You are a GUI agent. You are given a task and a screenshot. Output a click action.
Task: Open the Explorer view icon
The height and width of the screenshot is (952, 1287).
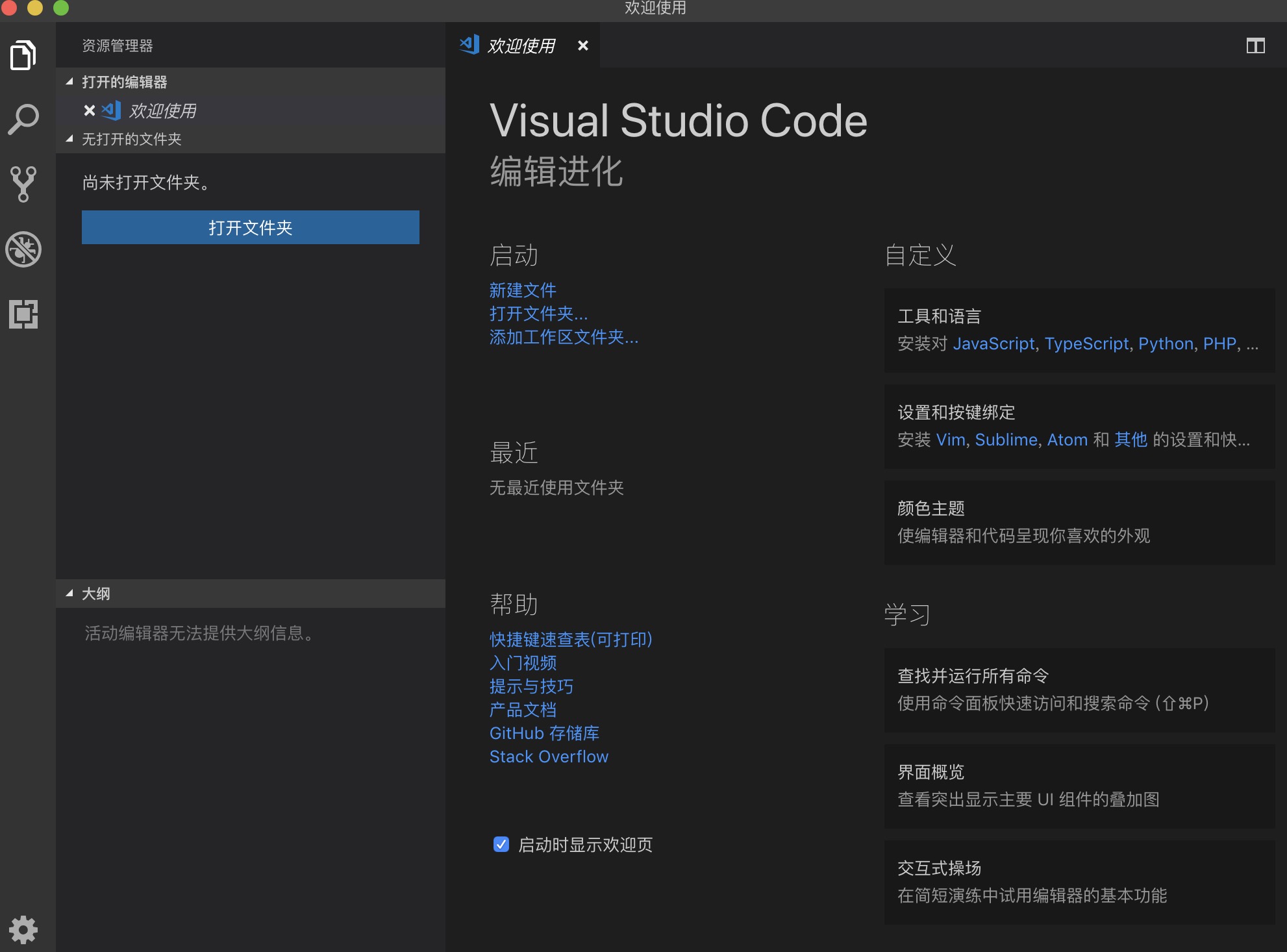coord(24,55)
